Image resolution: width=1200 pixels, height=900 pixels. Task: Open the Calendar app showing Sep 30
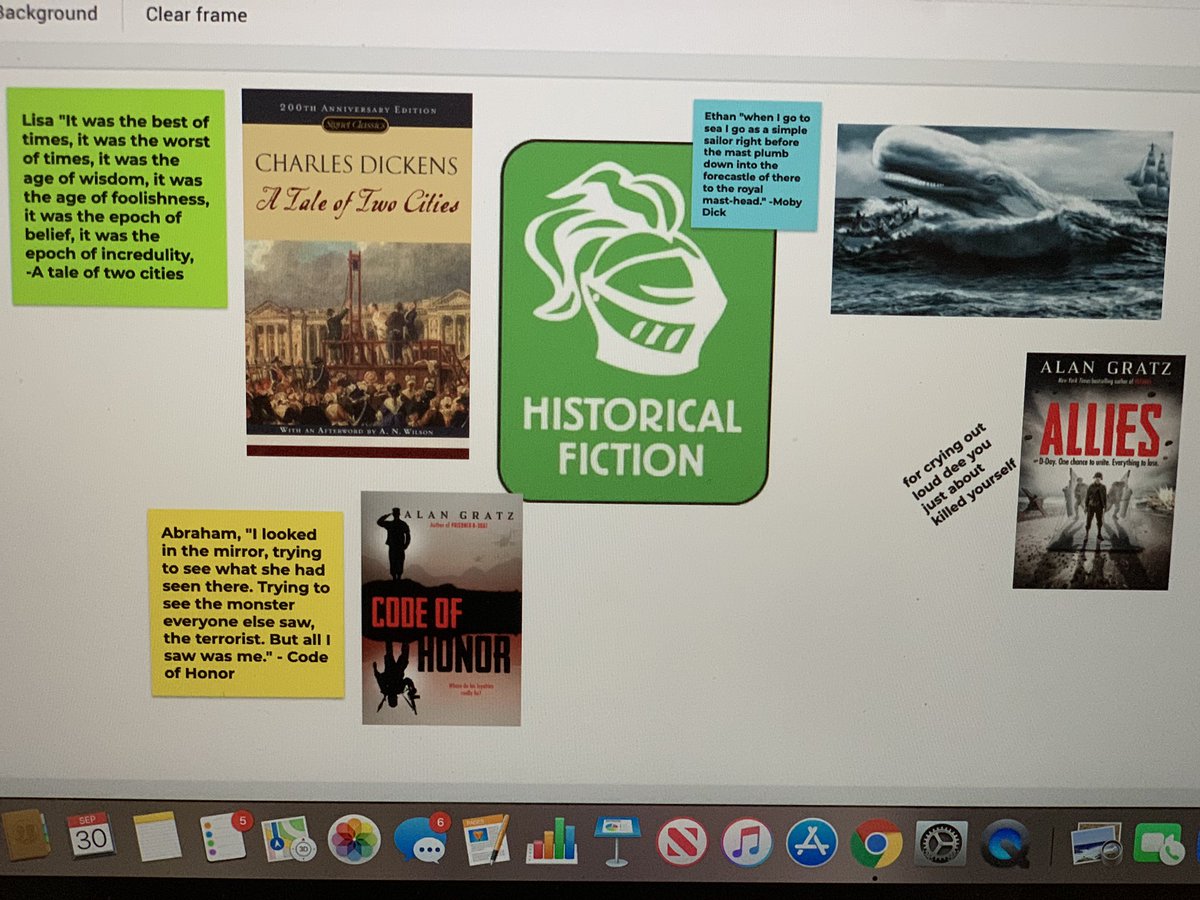[91, 836]
